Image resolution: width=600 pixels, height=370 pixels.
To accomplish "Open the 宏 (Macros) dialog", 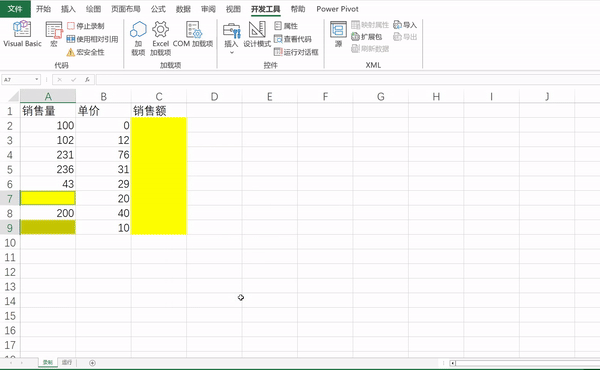I will pos(54,34).
